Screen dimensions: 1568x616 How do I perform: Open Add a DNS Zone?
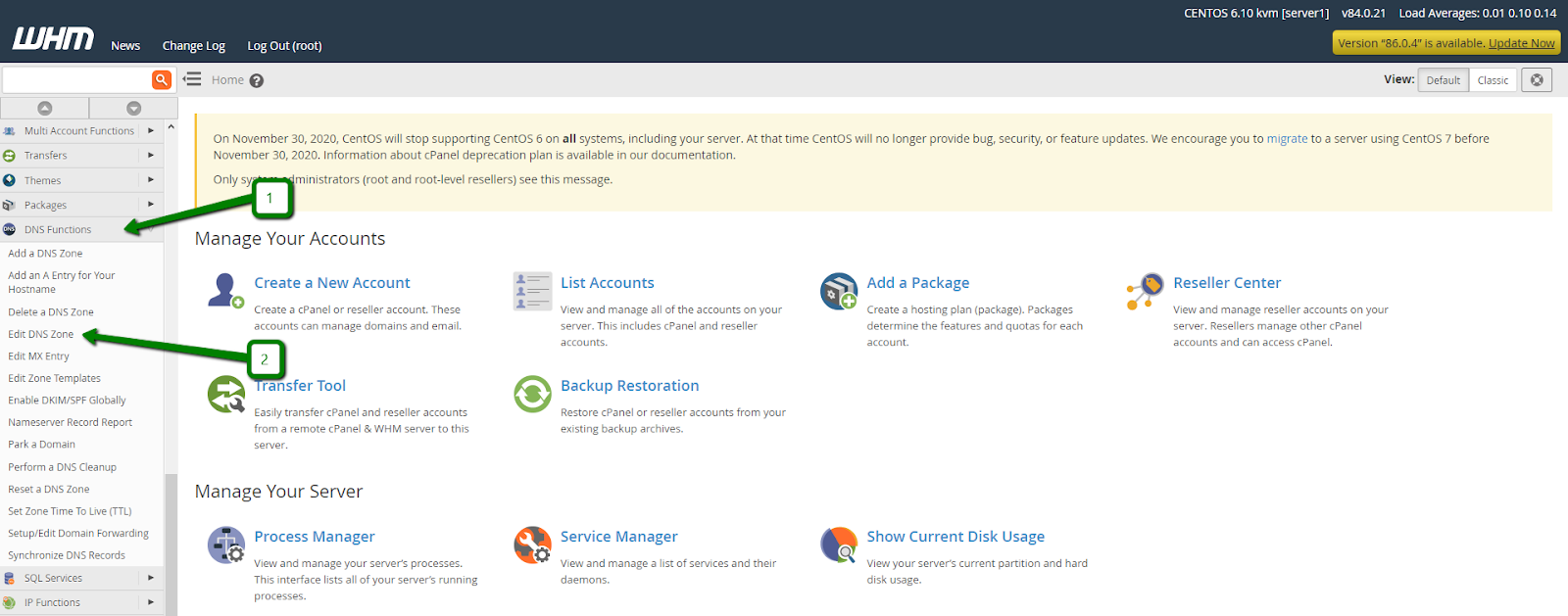click(45, 253)
